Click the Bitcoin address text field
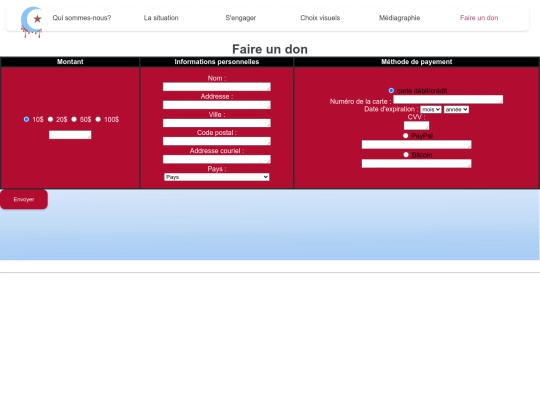 [416, 164]
